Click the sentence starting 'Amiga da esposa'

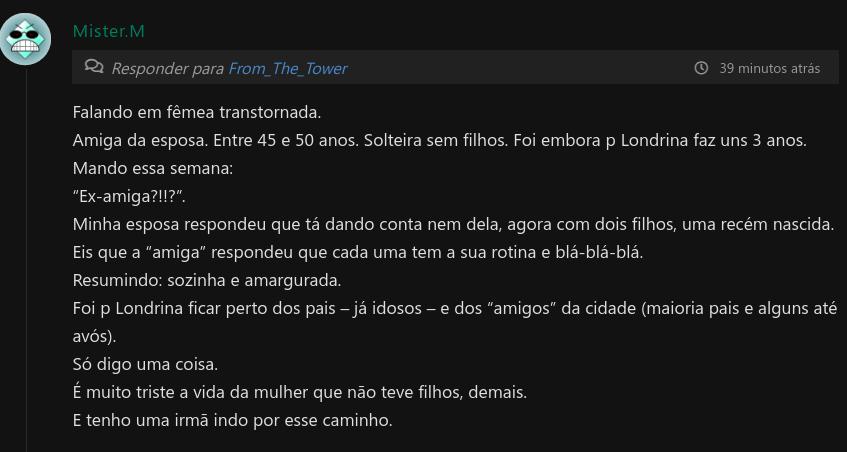click(439, 141)
